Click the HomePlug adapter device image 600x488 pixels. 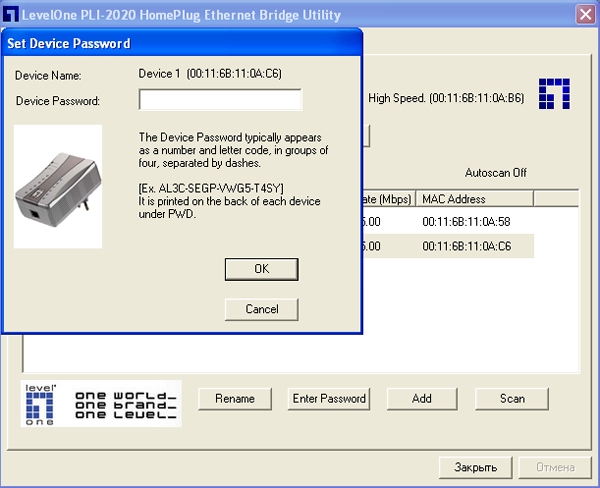tap(58, 187)
